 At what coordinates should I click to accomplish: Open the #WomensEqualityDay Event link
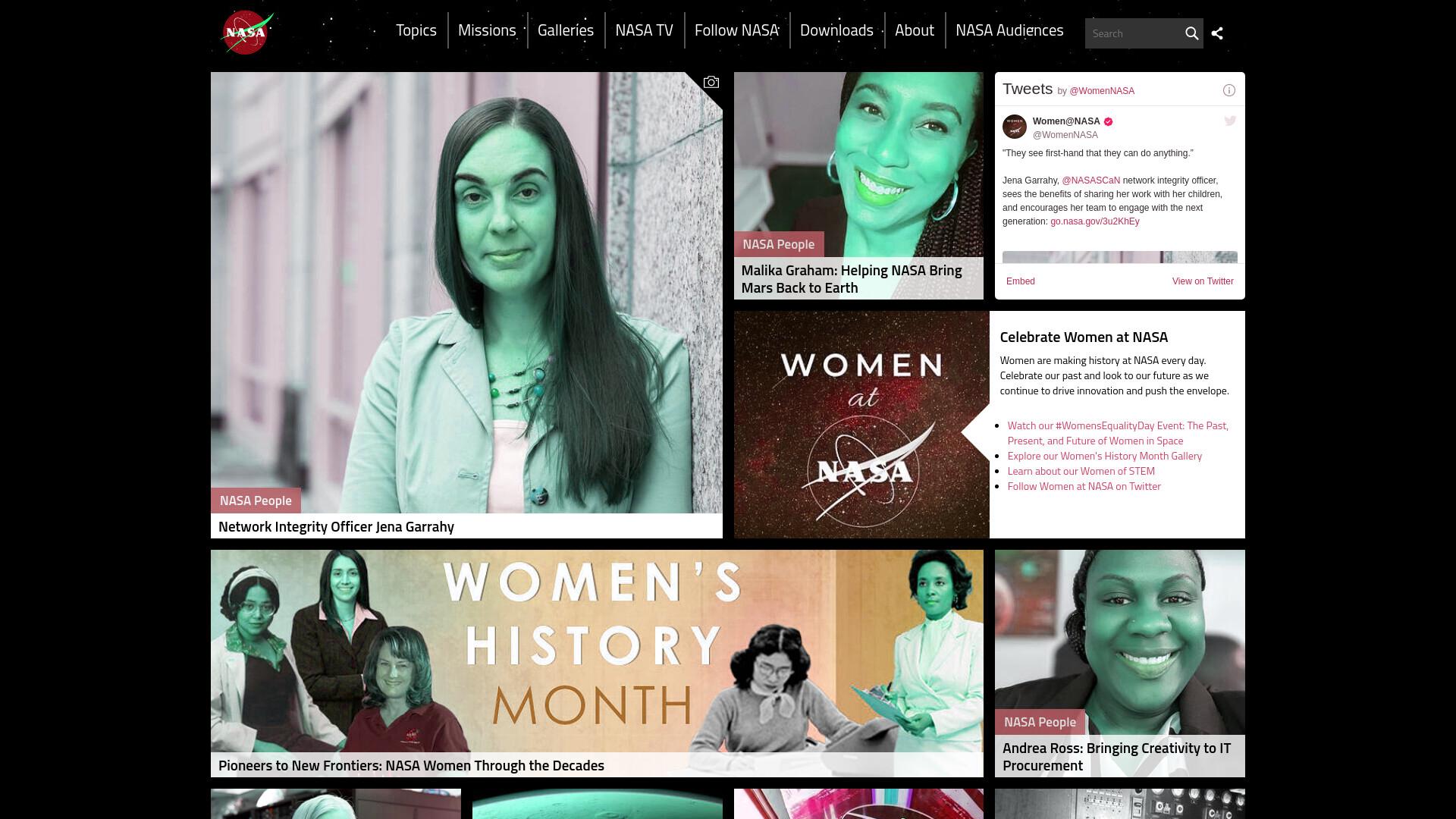tap(1118, 433)
